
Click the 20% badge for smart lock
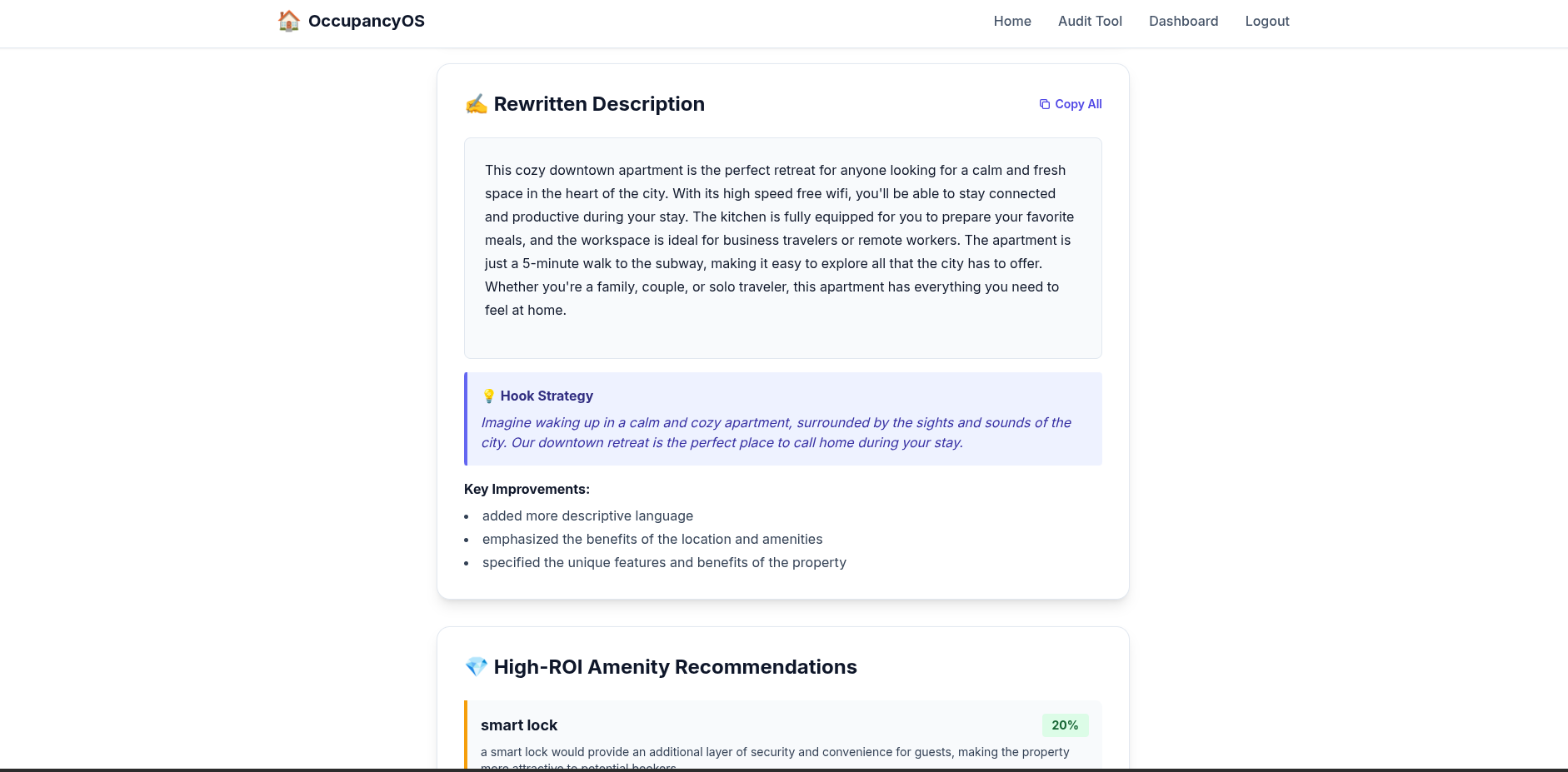pos(1065,725)
